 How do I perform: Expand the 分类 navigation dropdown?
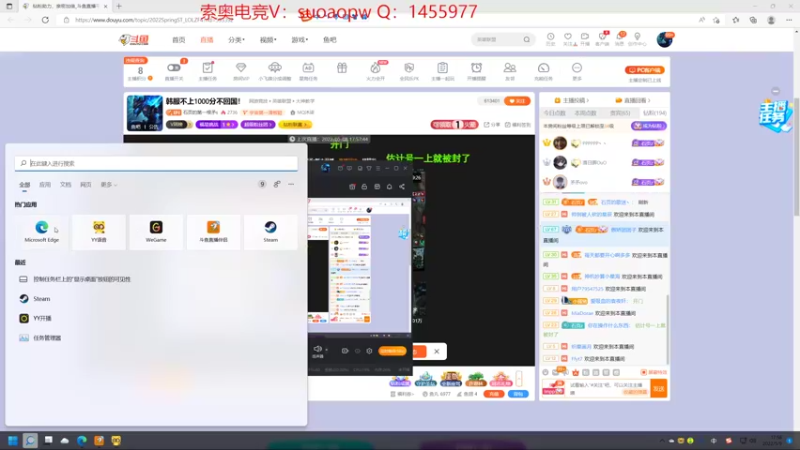pyautogui.click(x=236, y=40)
